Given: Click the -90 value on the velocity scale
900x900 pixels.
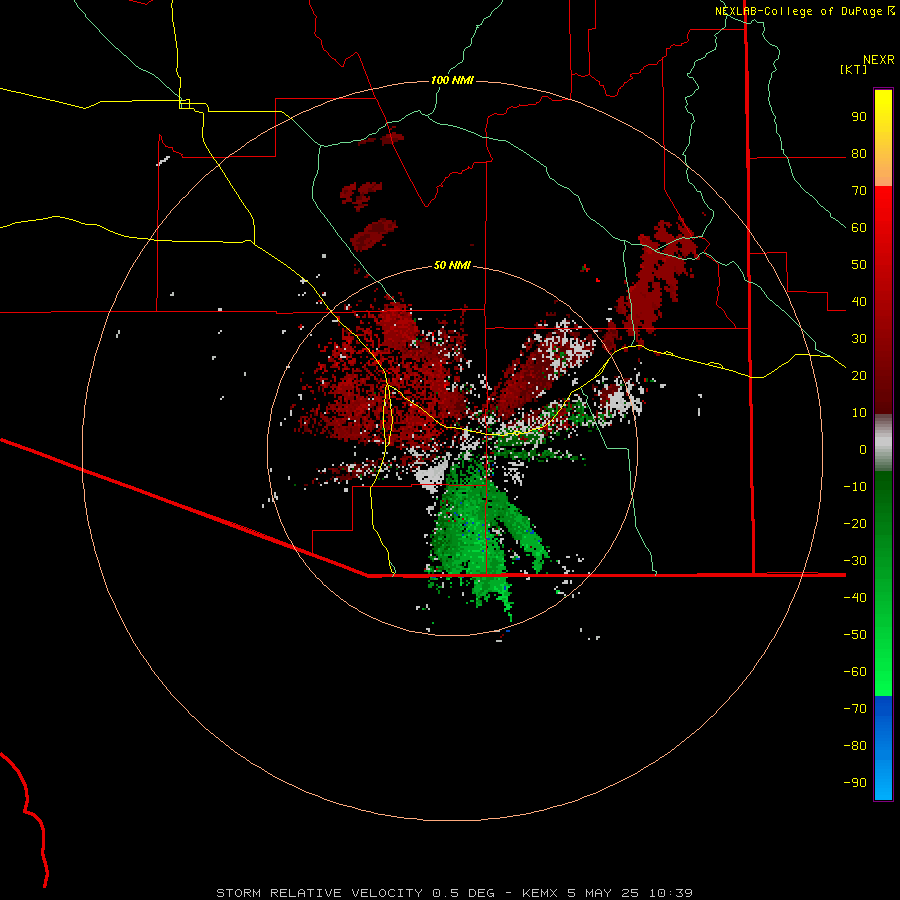Looking at the screenshot, I should [855, 783].
